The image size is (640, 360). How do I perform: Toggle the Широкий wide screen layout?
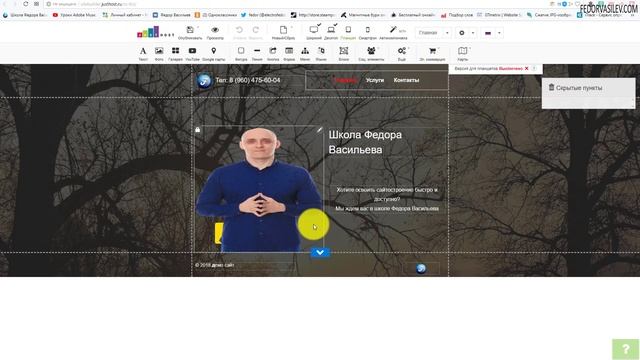(x=314, y=30)
